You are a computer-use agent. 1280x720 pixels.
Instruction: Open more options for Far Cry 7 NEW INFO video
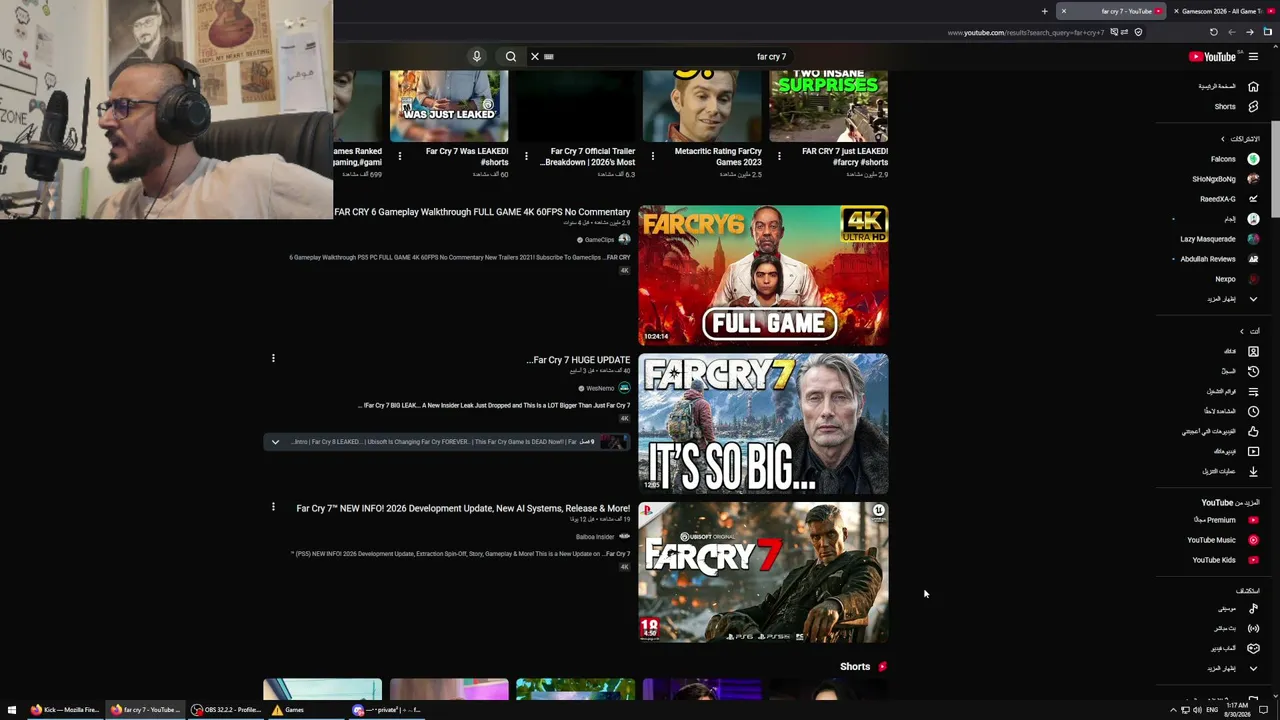(273, 507)
